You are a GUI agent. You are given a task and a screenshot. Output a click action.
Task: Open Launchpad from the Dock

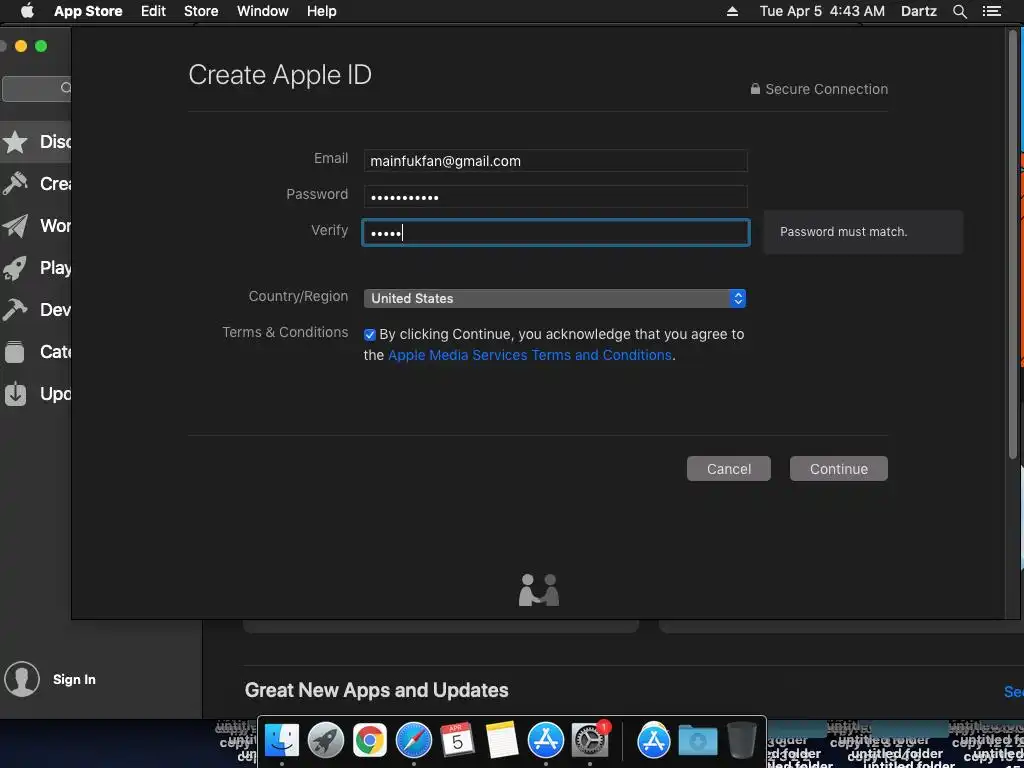pos(326,741)
